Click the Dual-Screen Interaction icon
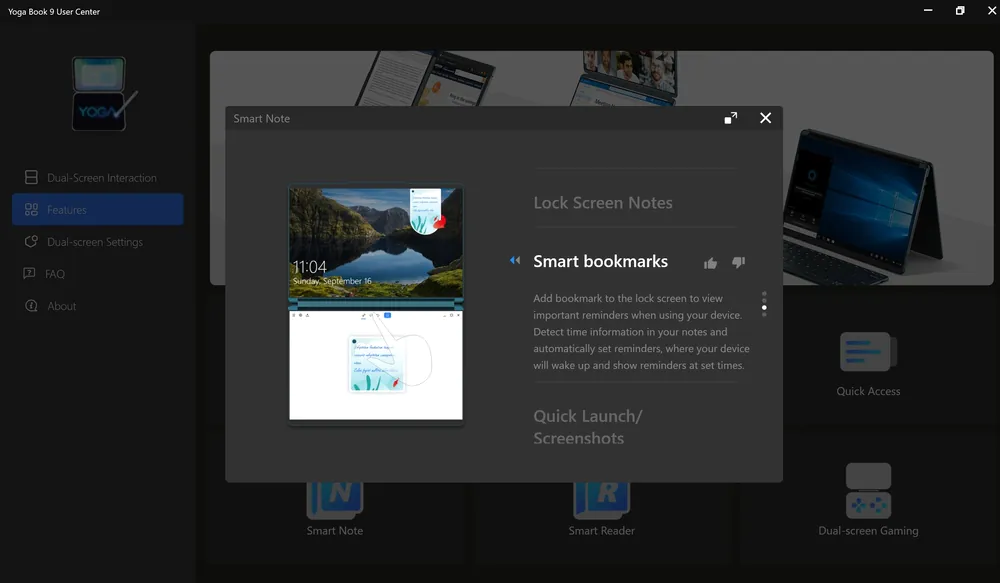 coord(31,177)
